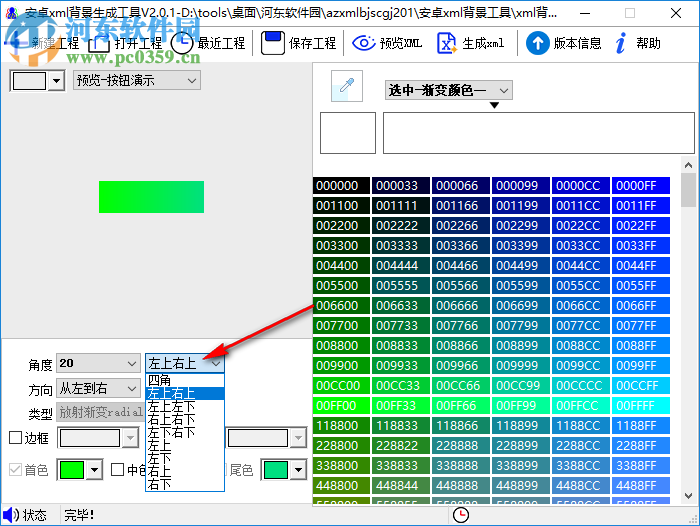This screenshot has height=526, width=700.
Task: Open the 方向 从左到右 direction dropdown
Action: coord(98,388)
